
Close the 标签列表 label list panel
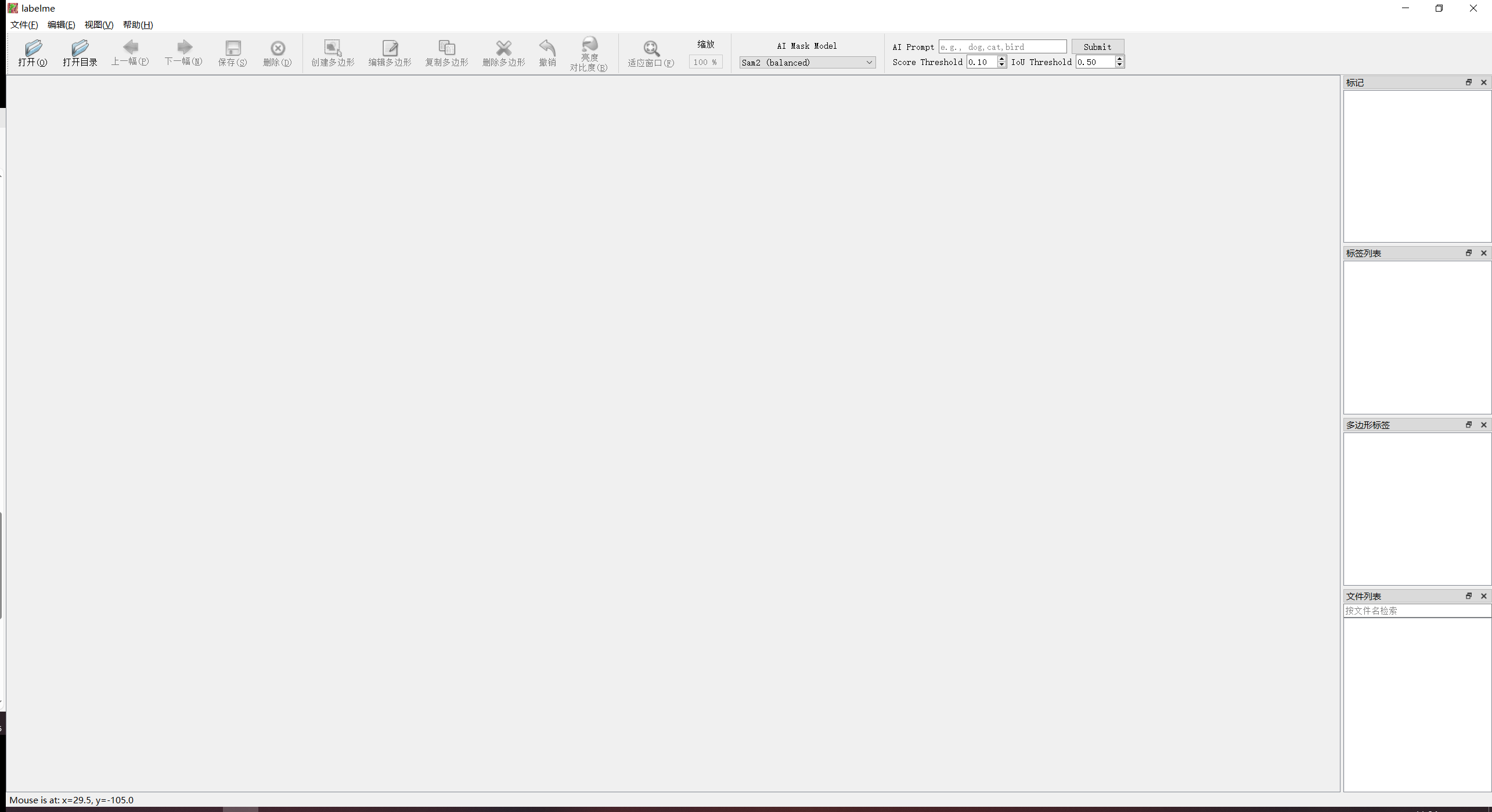tap(1483, 253)
